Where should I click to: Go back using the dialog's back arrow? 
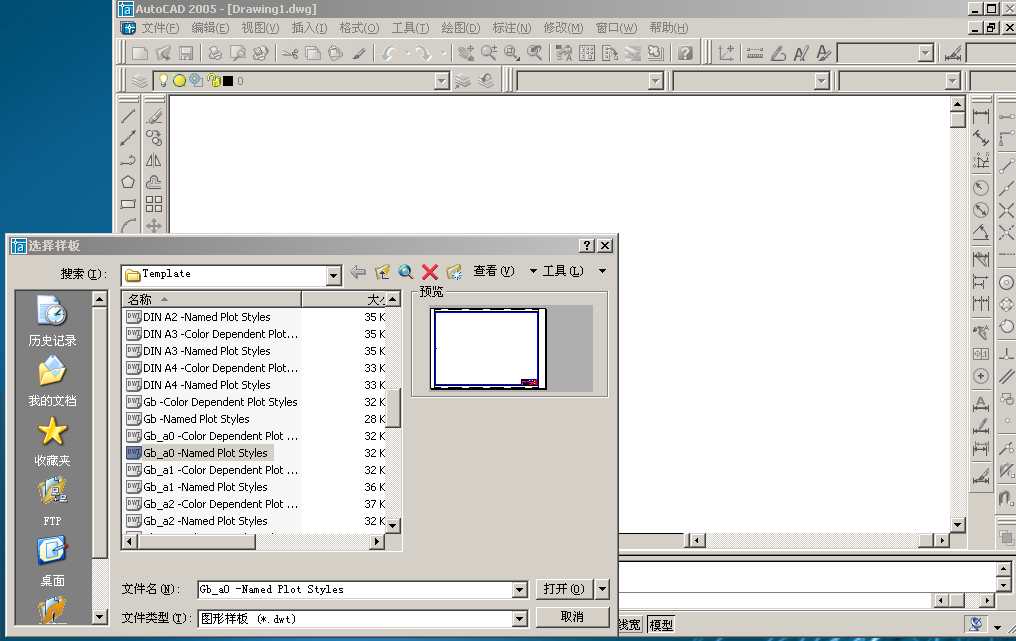358,272
